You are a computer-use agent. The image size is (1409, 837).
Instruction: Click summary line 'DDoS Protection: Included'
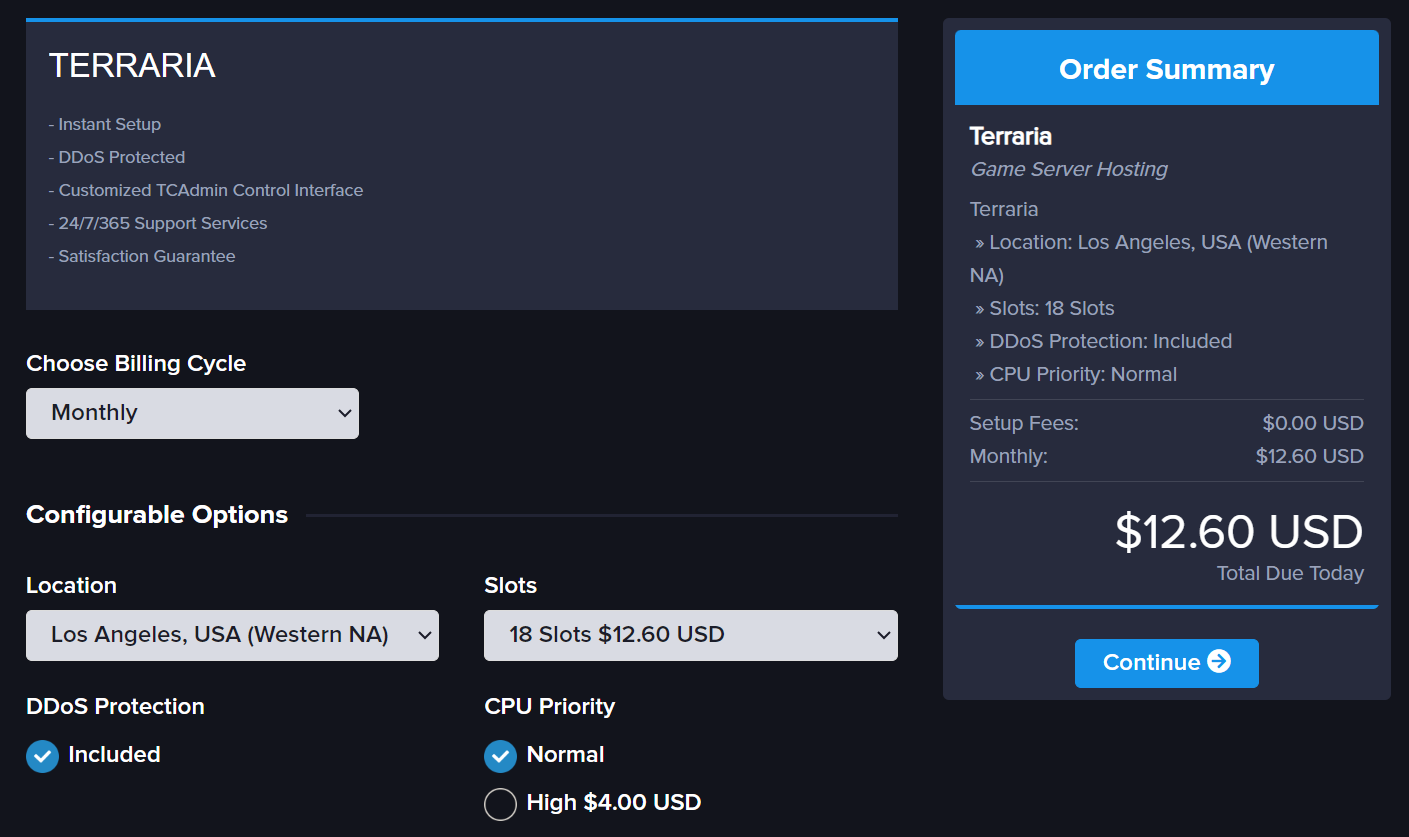(x=1104, y=341)
